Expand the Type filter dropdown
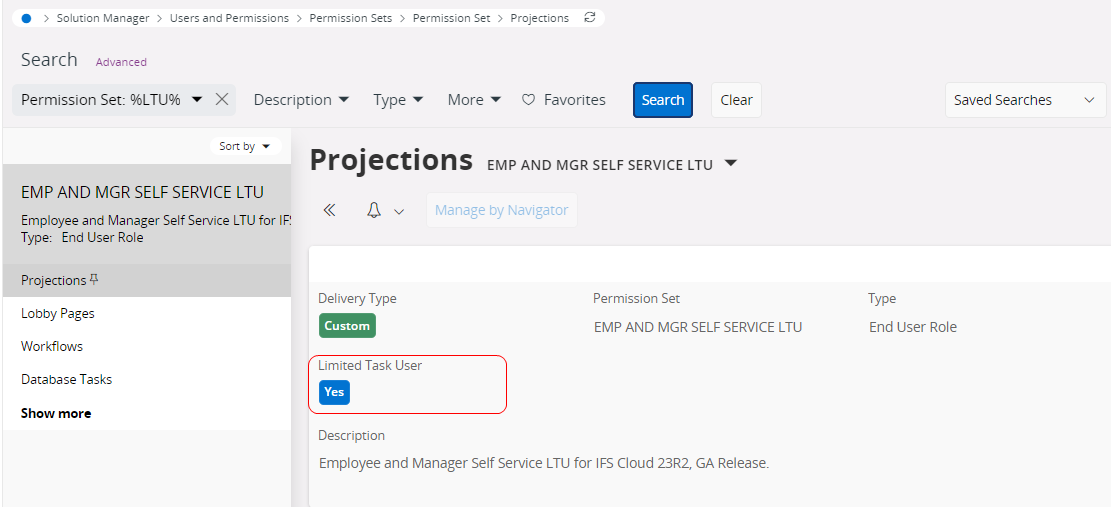 398,100
